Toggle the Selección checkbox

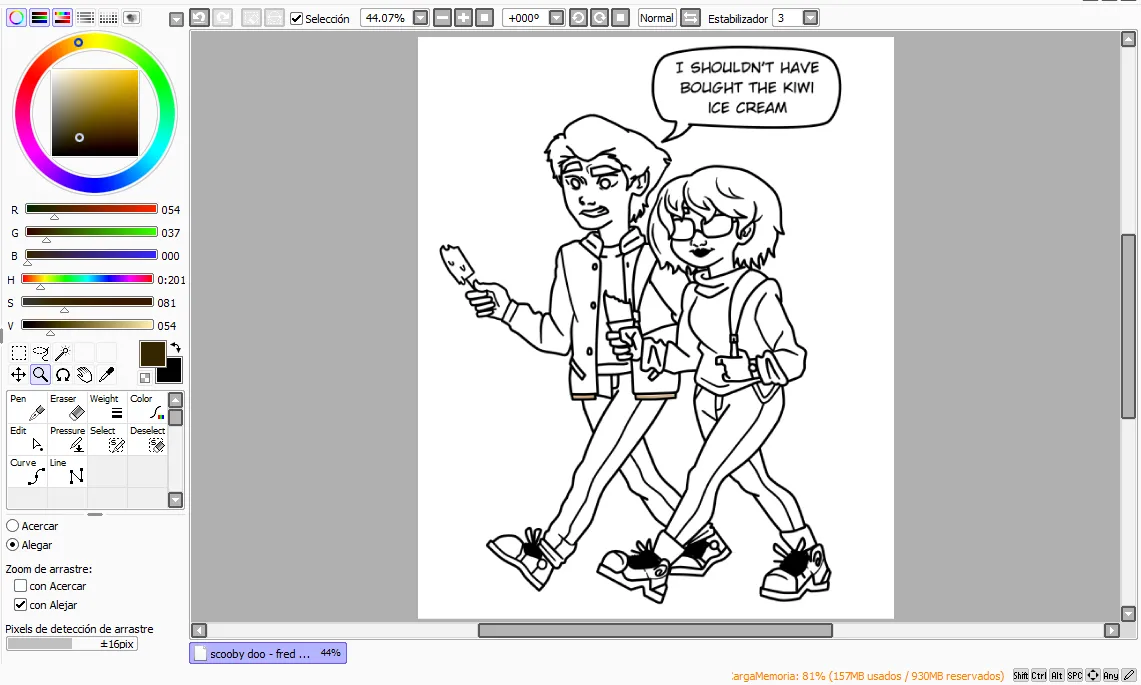coord(297,19)
